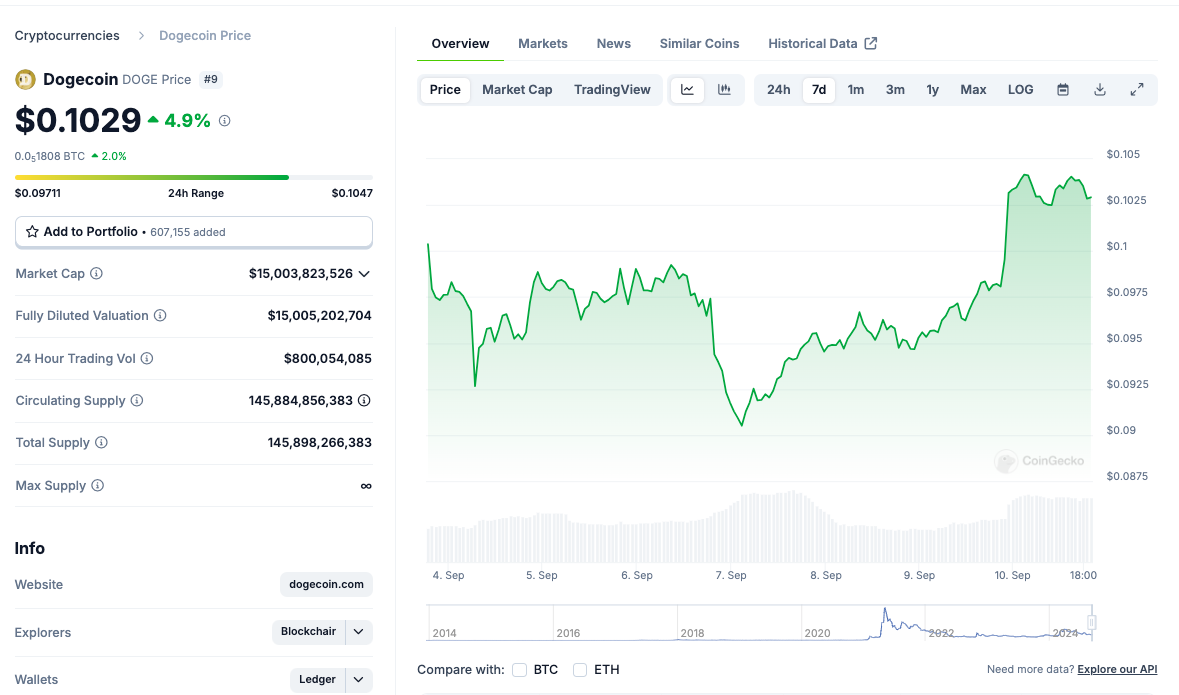
Task: Open the Markets tab
Action: click(543, 44)
